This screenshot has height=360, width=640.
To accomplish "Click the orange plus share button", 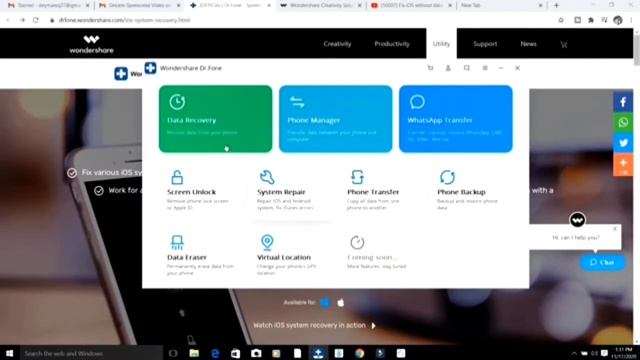I will pos(623,164).
